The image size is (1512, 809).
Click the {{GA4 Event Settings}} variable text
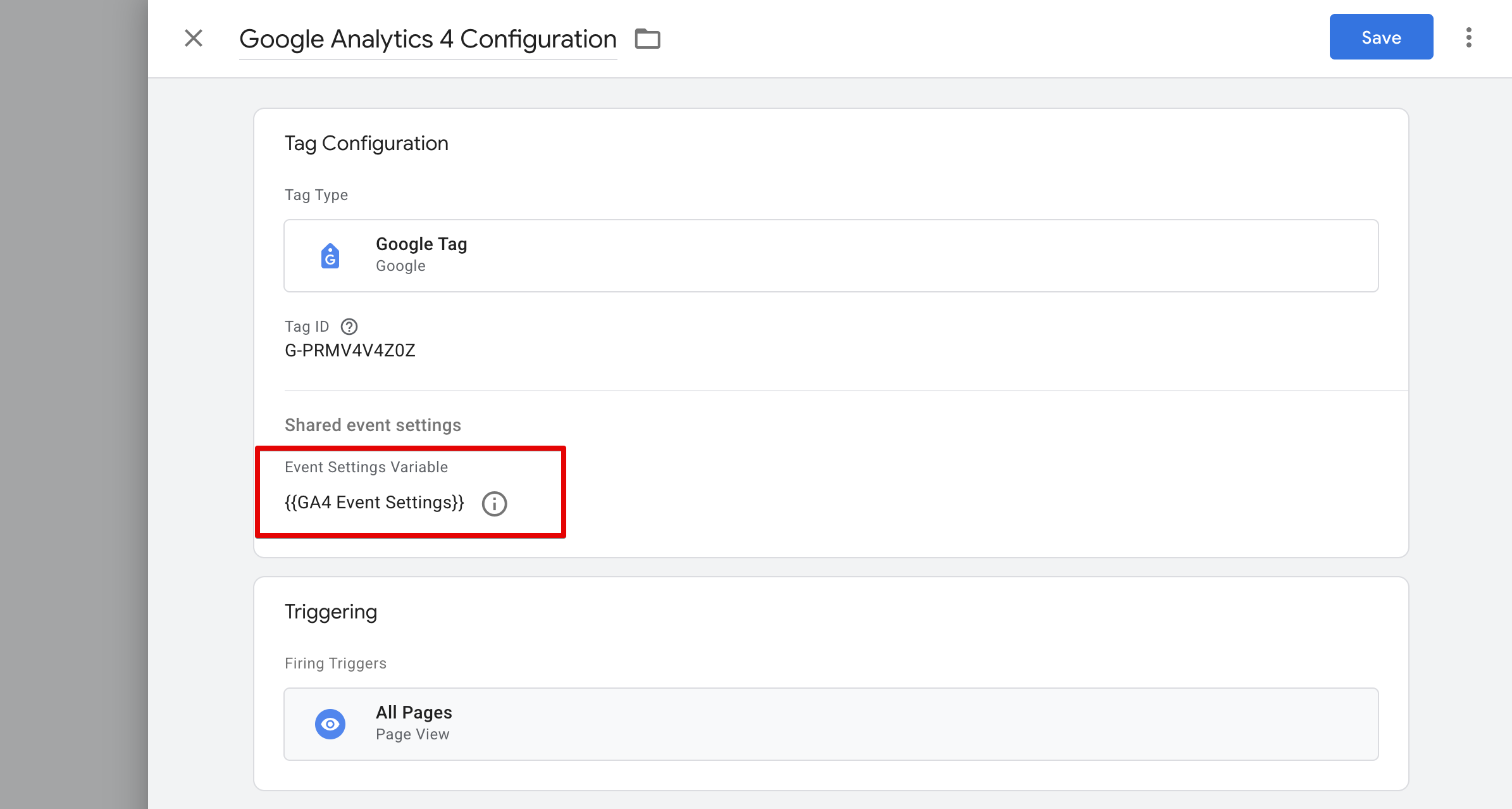coord(375,503)
